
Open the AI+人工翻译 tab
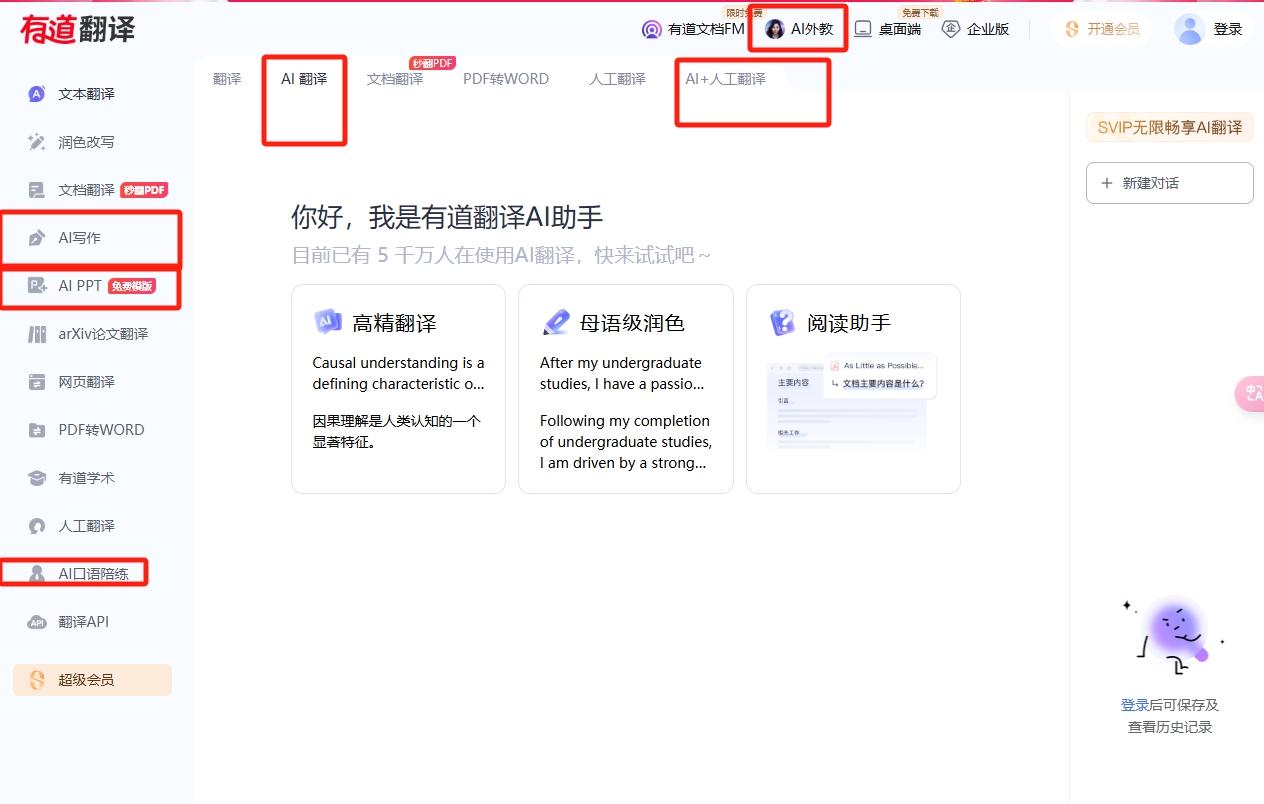(725, 79)
